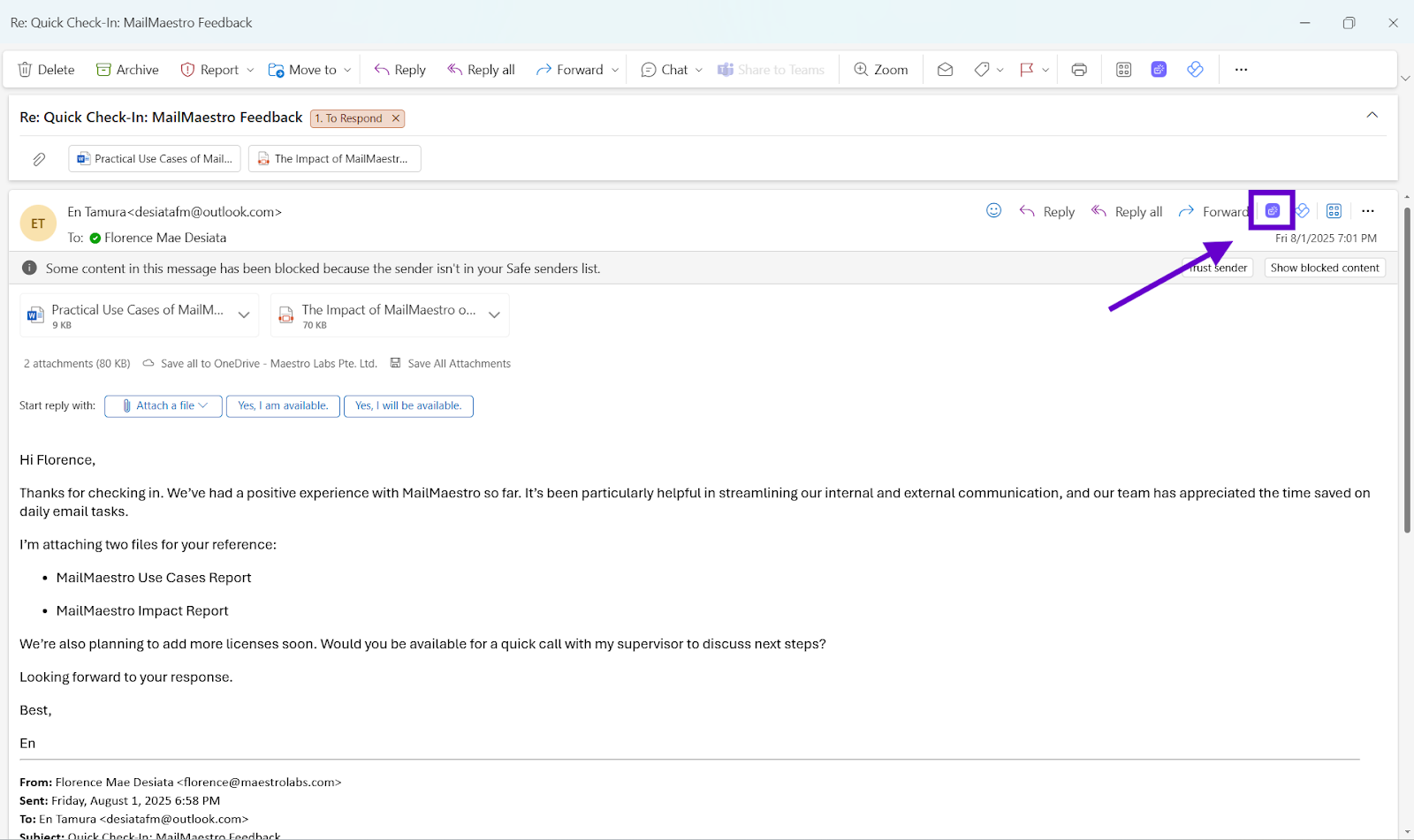Click the paperclip attachments icon in header
The width and height of the screenshot is (1414, 840).
tap(39, 159)
